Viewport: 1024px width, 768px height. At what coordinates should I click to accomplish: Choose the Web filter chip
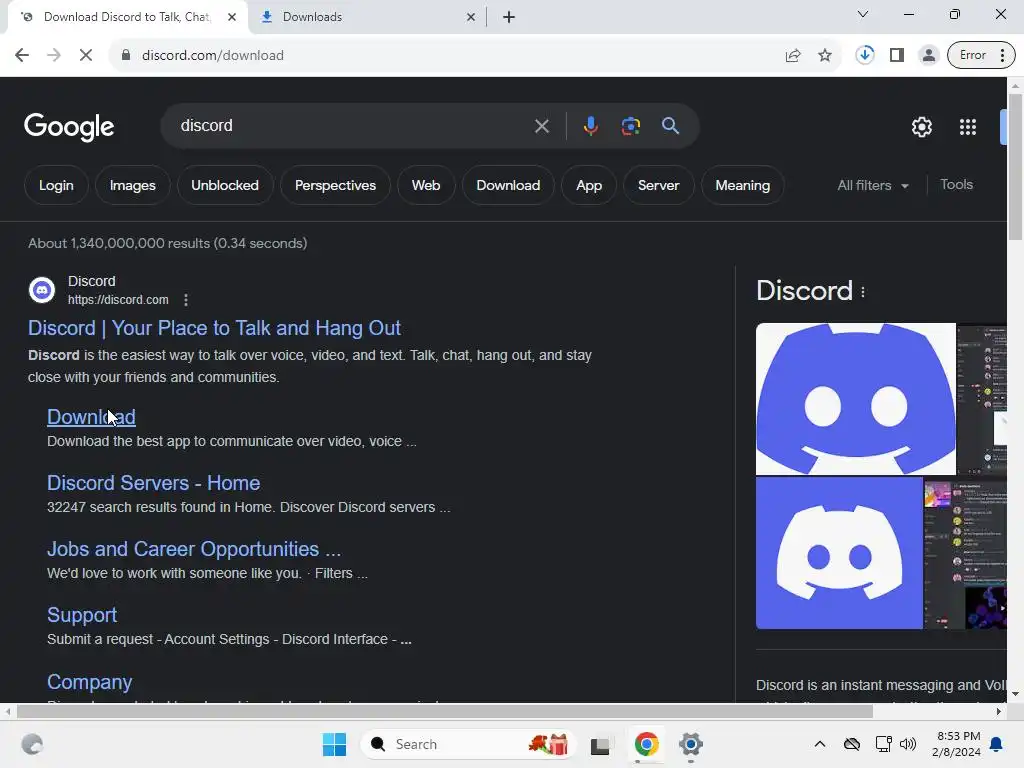coord(426,185)
